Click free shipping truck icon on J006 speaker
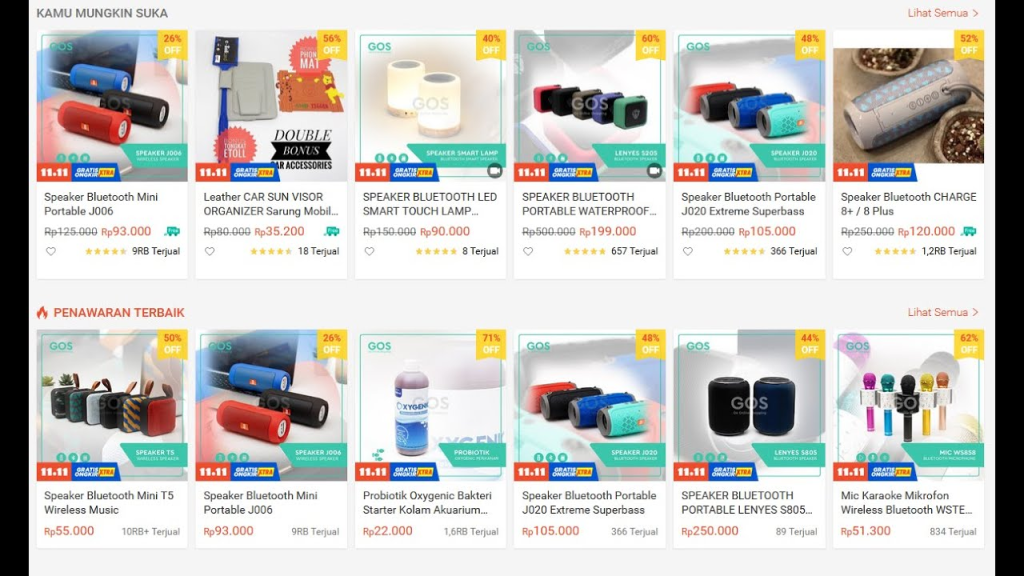This screenshot has width=1024, height=576. [x=172, y=231]
